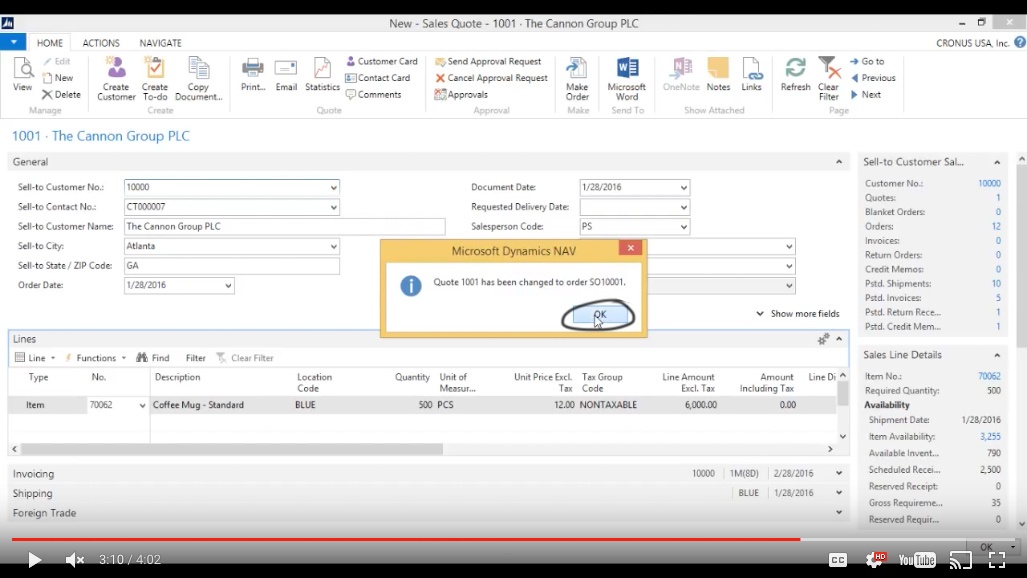The height and width of the screenshot is (578, 1027).
Task: Print the sales quote
Action: [253, 74]
